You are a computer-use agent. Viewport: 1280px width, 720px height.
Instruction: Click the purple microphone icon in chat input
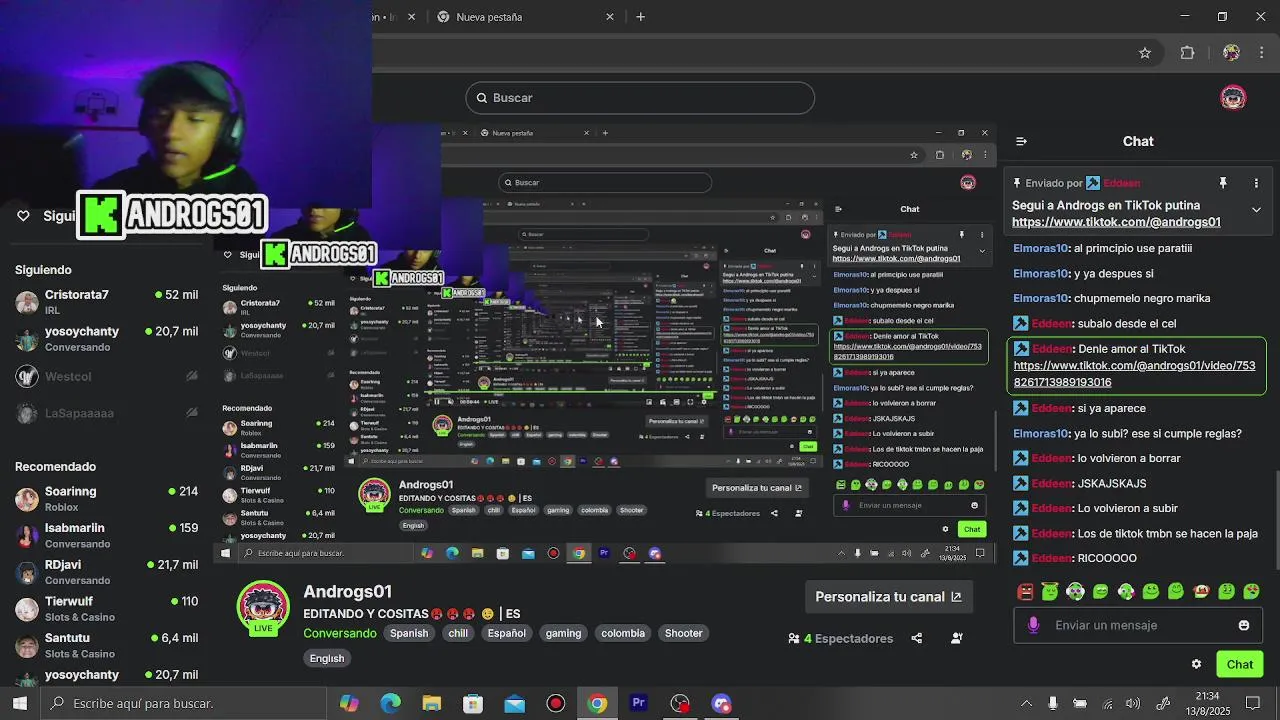1034,625
